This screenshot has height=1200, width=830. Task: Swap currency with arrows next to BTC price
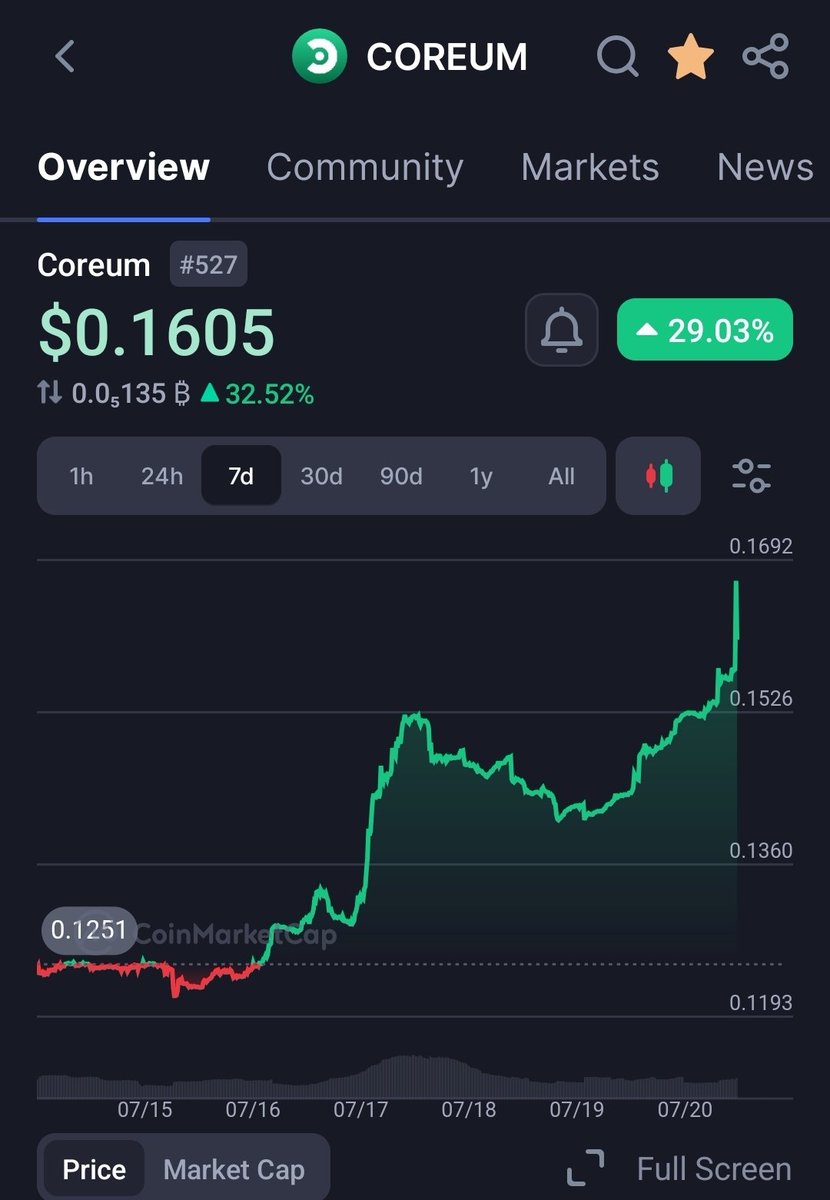(x=49, y=394)
